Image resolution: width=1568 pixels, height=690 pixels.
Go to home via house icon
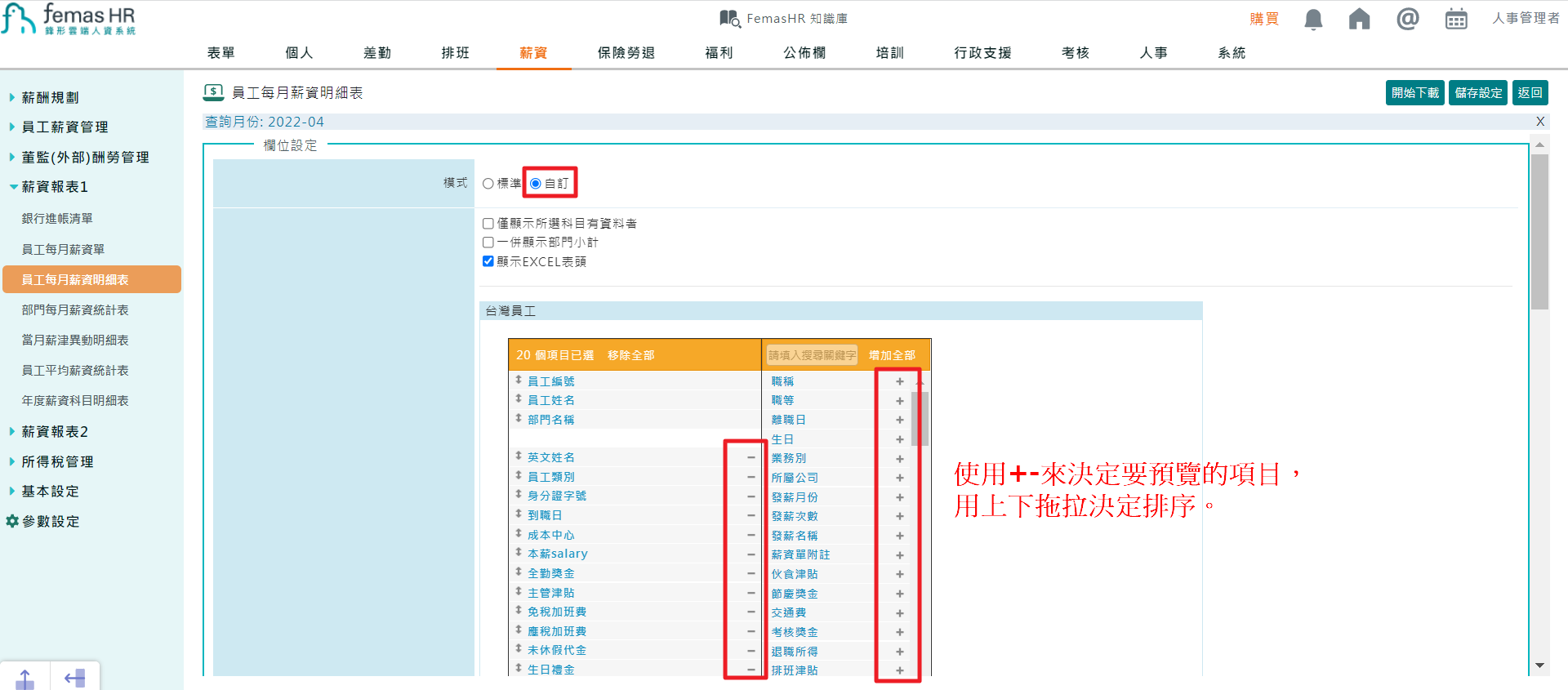1359,19
